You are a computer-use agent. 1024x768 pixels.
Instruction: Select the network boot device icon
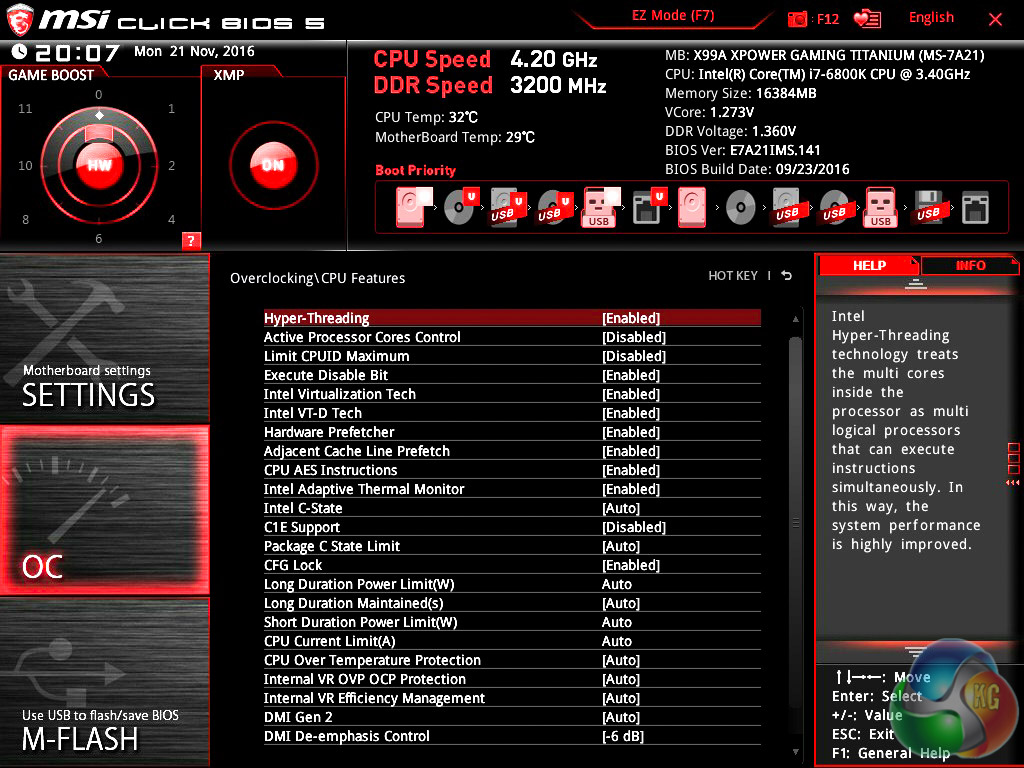pos(975,208)
